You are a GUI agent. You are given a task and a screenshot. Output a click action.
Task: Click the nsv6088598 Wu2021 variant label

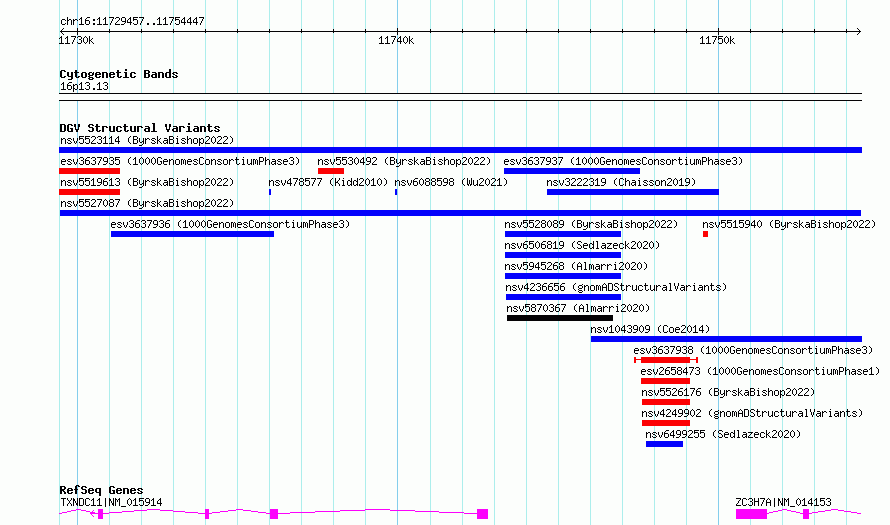point(451,182)
